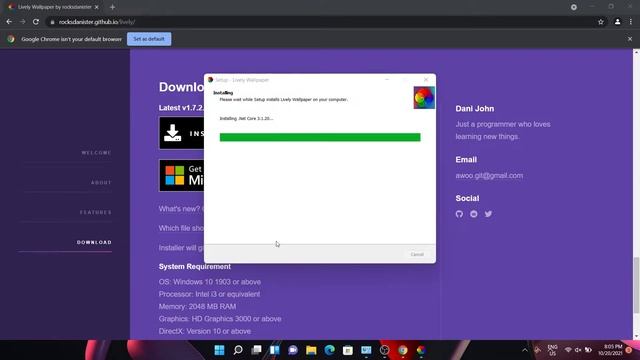Click the awoo.git@gmail.com email link
Viewport: 640px width, 360px height.
click(x=489, y=176)
